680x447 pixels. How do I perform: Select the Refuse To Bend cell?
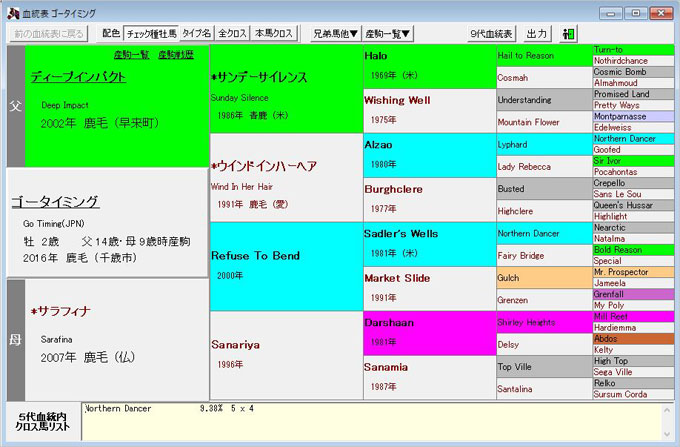point(287,267)
